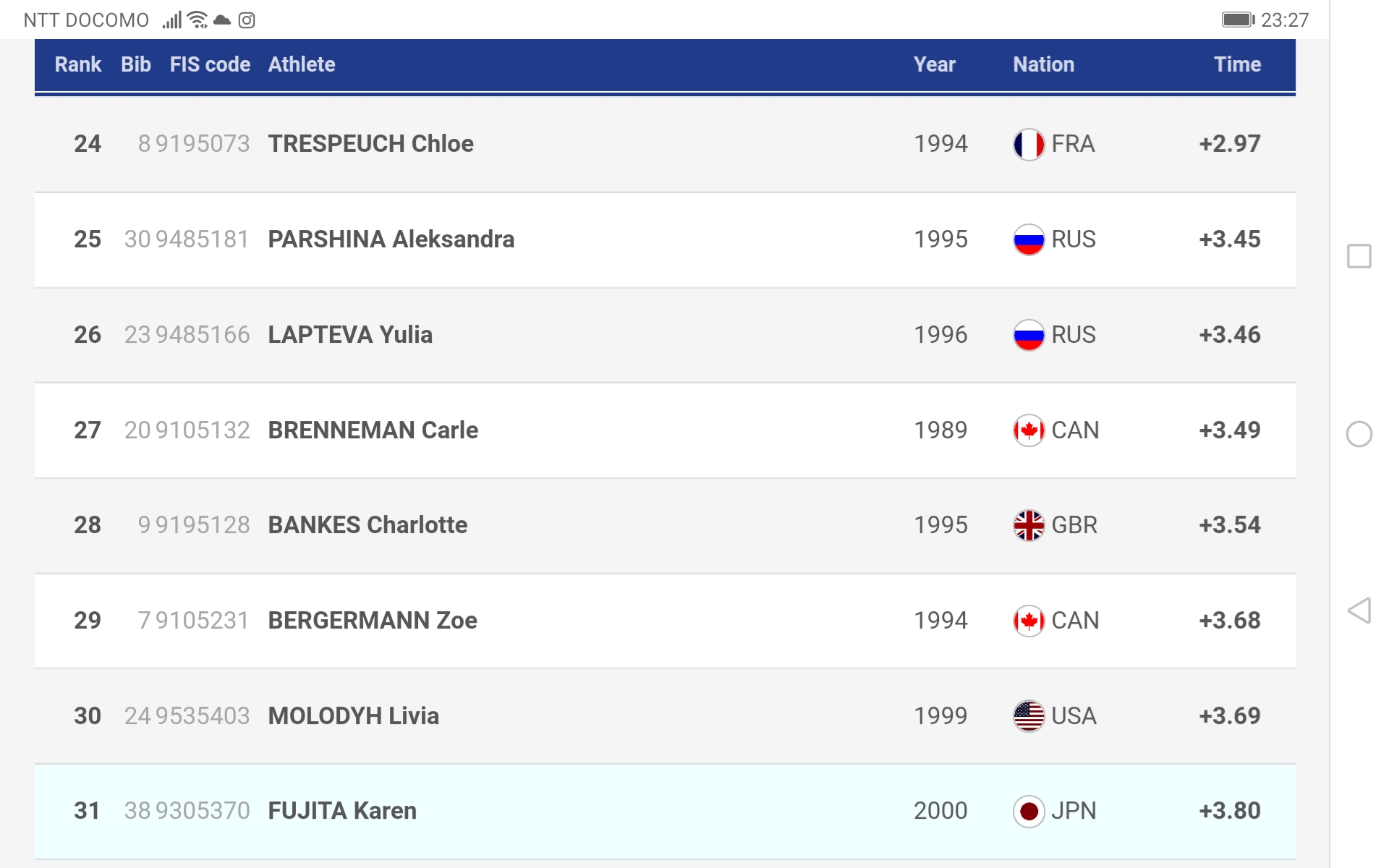The width and height of the screenshot is (1389, 868).
Task: Tap the France flag icon
Action: point(1028,144)
